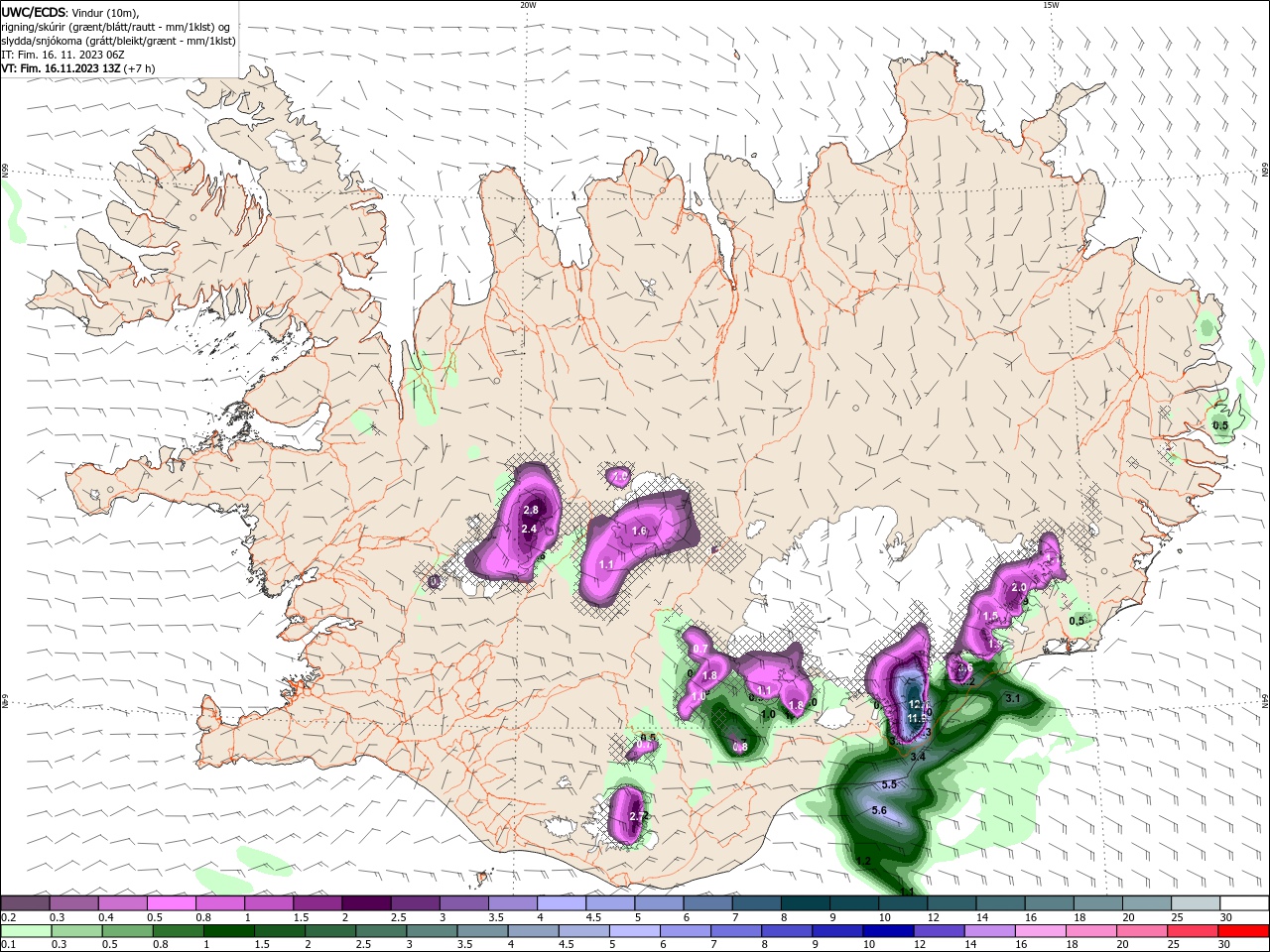This screenshot has width=1270, height=952.
Task: Click the 2.8 snowfall value on the map
Action: click(531, 510)
